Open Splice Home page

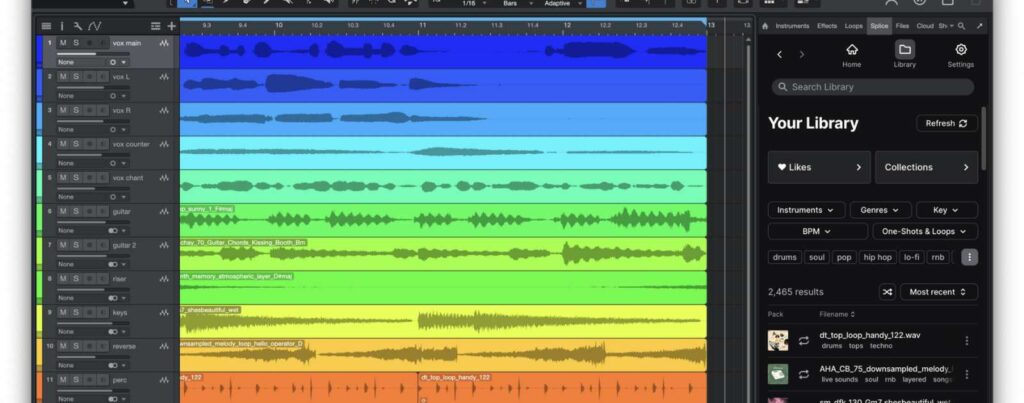[x=851, y=54]
